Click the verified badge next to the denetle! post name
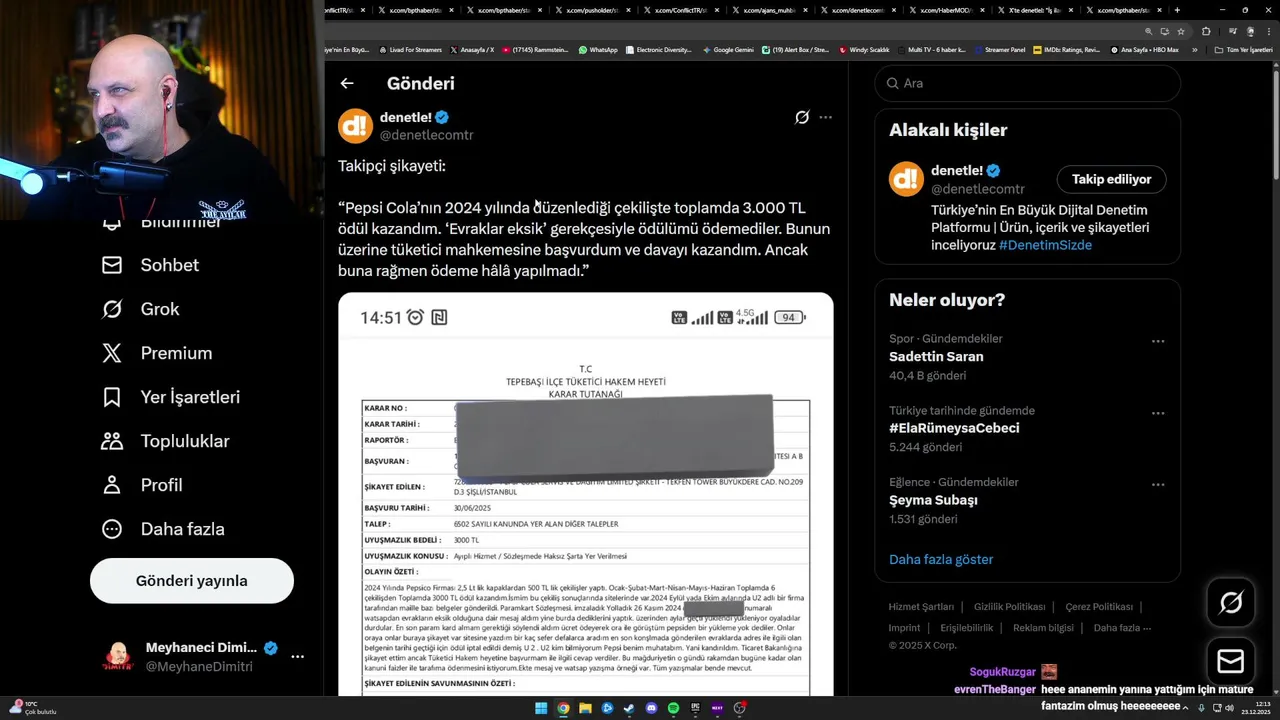This screenshot has height=720, width=1280. click(x=442, y=117)
